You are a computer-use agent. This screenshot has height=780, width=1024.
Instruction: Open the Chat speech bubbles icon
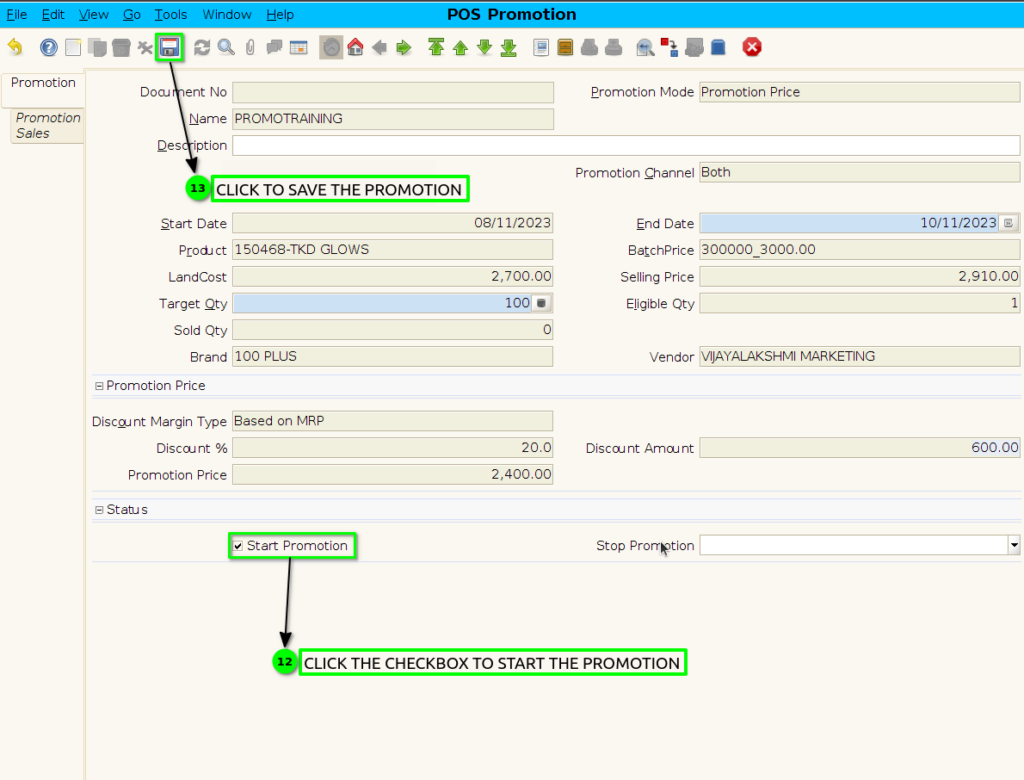[x=274, y=47]
